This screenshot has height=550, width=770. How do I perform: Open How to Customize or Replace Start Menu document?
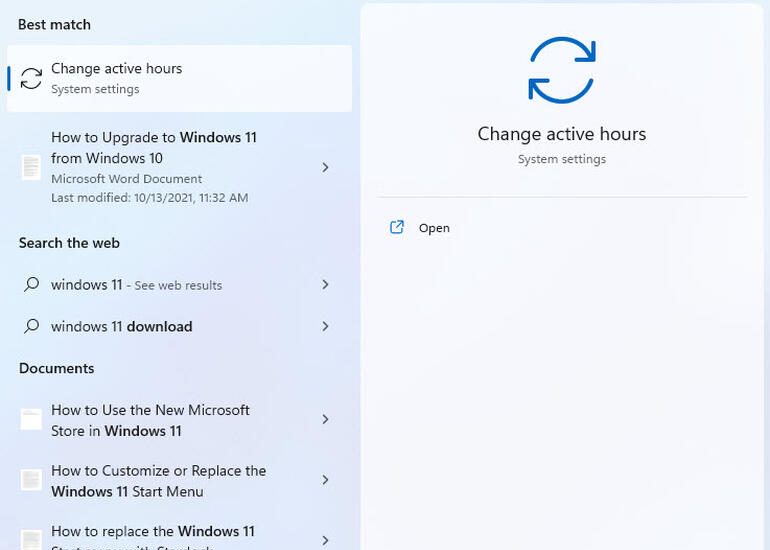[179, 481]
